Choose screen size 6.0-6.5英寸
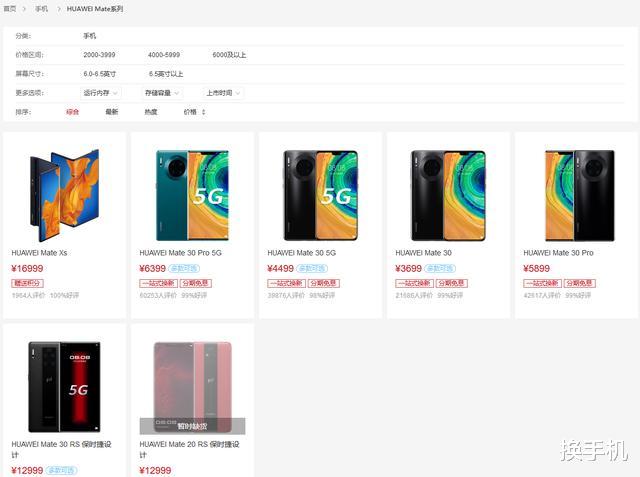The height and width of the screenshot is (477, 640). [x=100, y=74]
